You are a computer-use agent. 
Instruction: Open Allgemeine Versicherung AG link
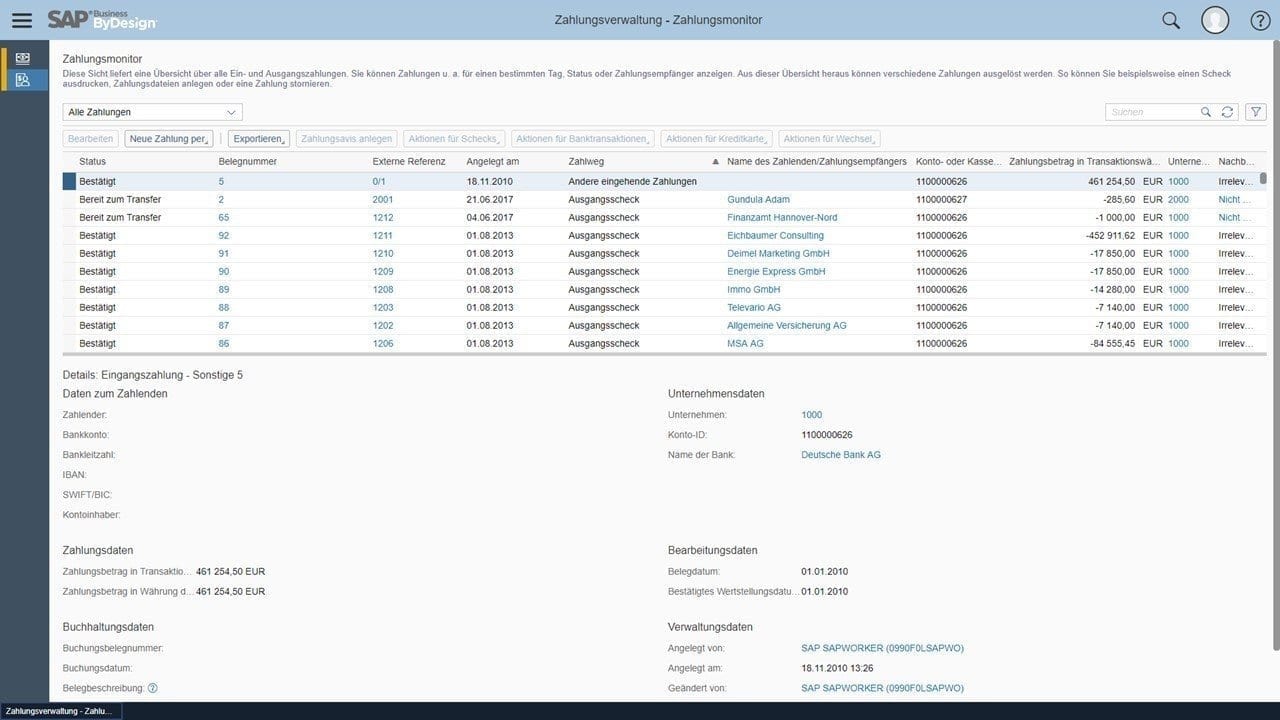click(x=787, y=325)
